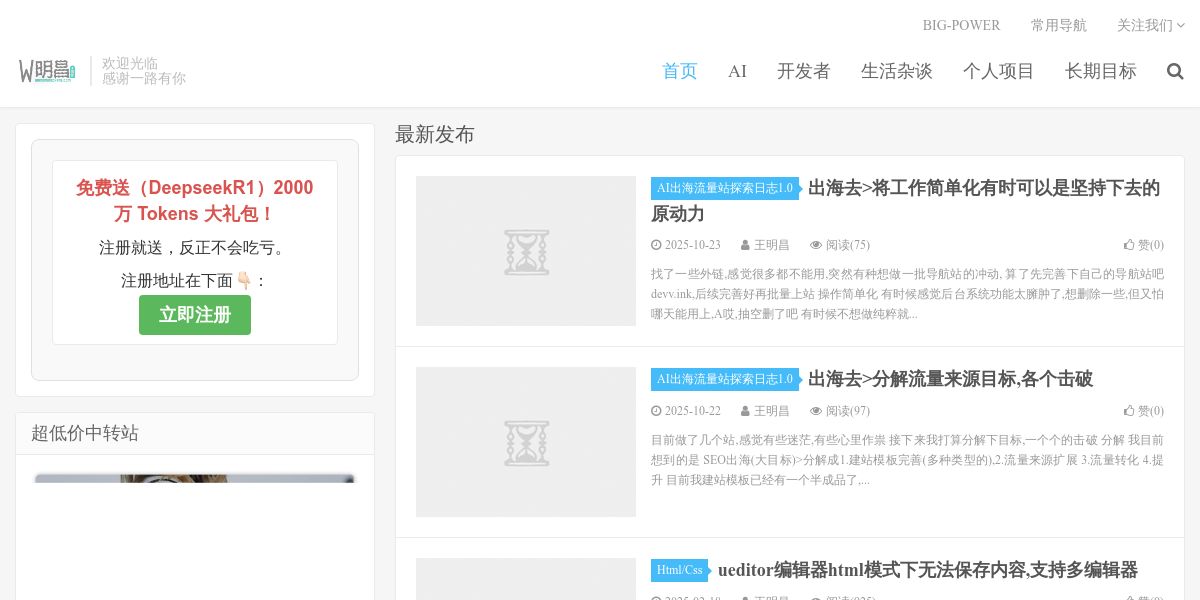
Task: Open the 个人项目 menu item
Action: [x=999, y=71]
